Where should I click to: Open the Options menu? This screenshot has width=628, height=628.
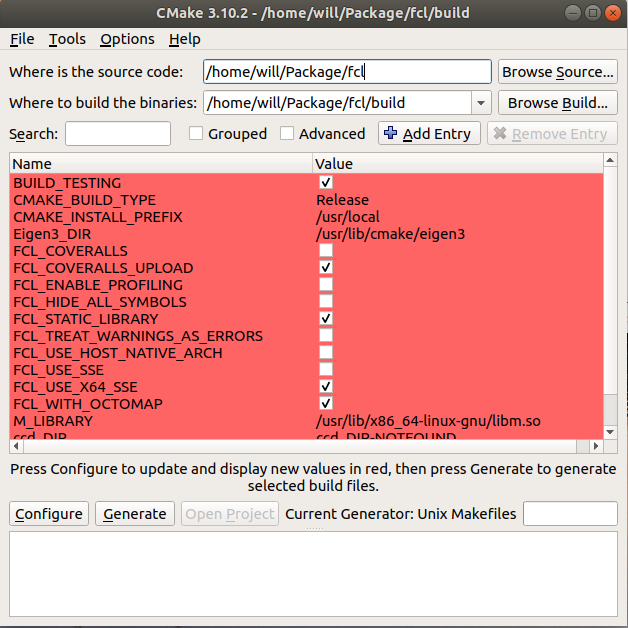[x=127, y=39]
